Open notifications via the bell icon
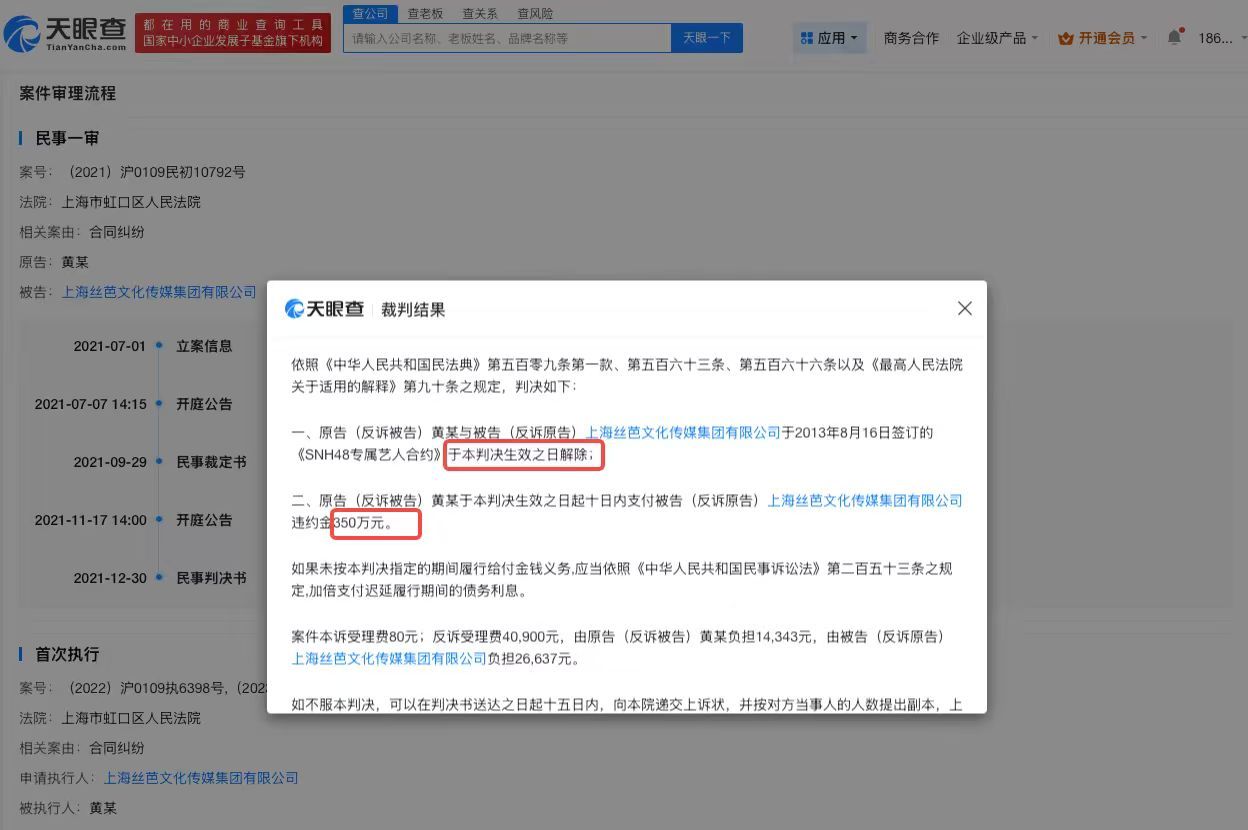Image resolution: width=1248 pixels, height=830 pixels. point(1175,36)
